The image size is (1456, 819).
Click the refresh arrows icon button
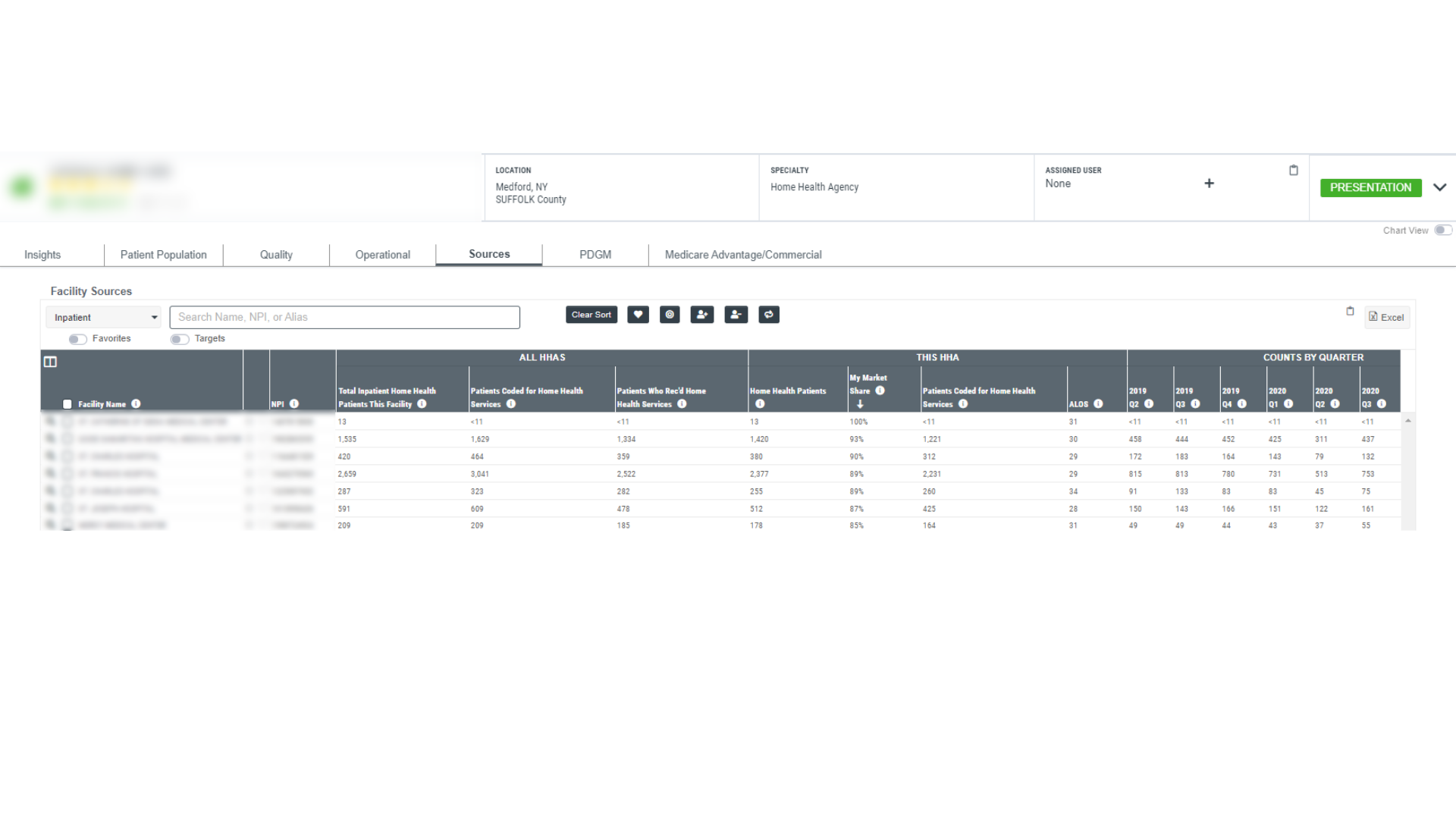coord(769,315)
